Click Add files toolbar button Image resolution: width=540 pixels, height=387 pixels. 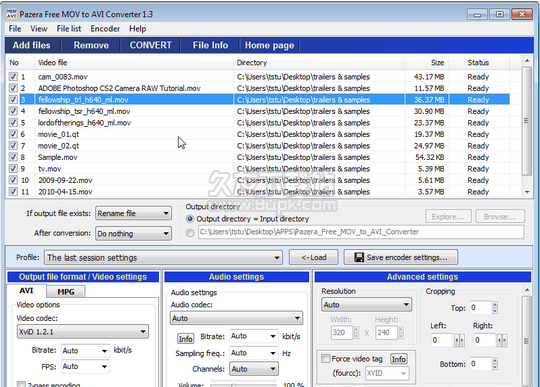point(32,45)
